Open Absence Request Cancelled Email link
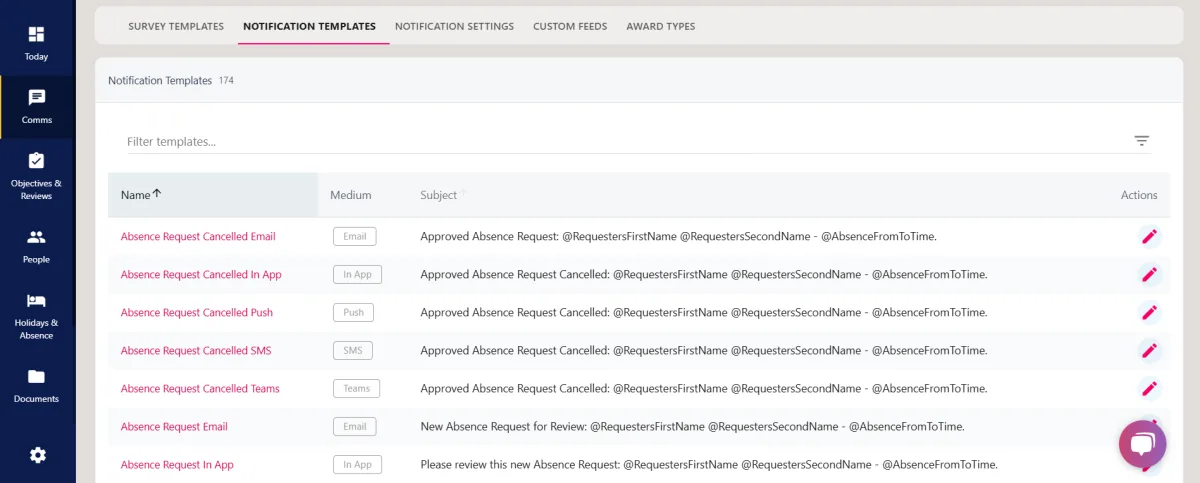 tap(198, 237)
